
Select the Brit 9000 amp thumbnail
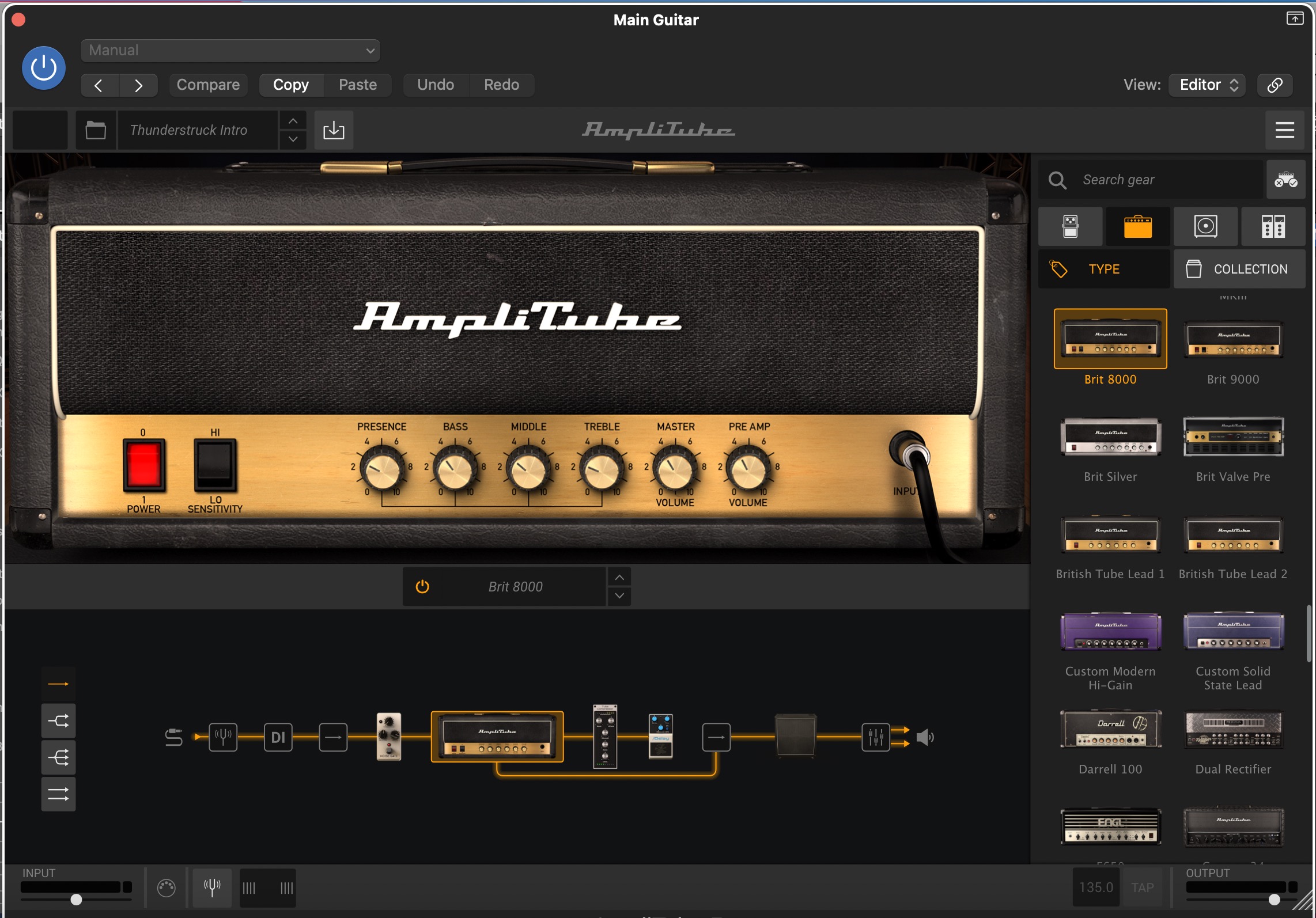(x=1233, y=339)
